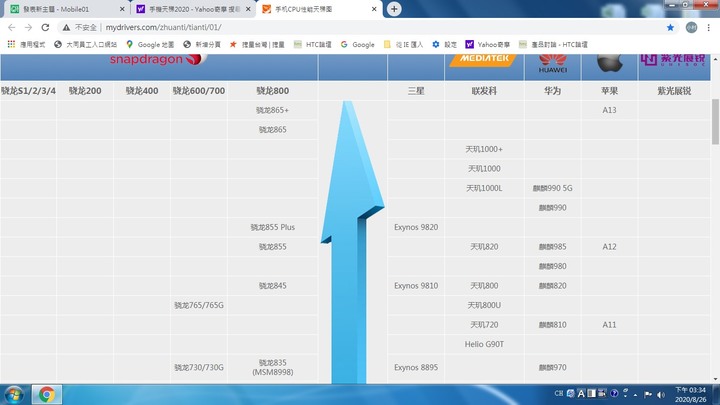Click the Chrome taskbar icon
The width and height of the screenshot is (720, 405).
point(46,394)
